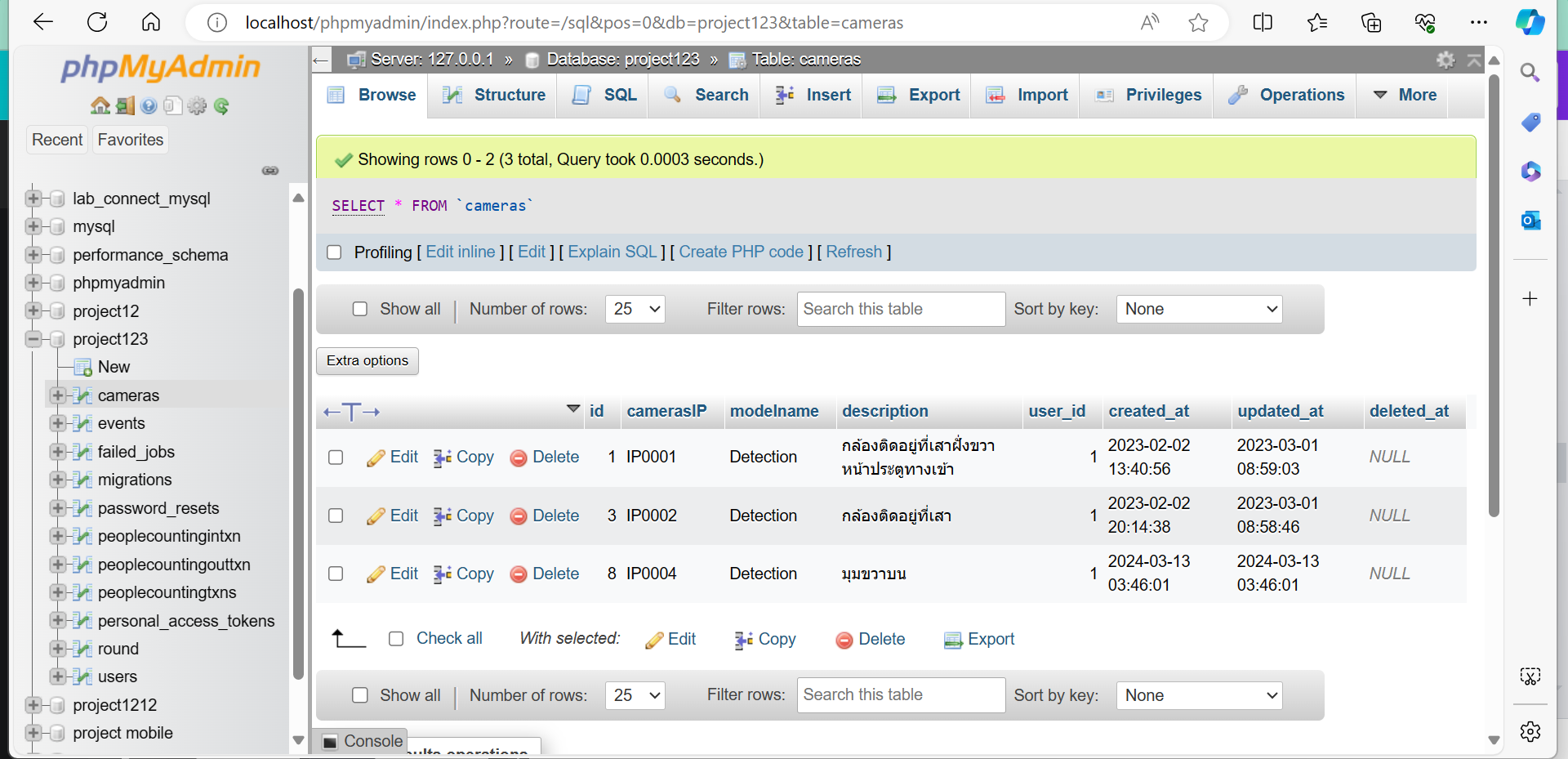The width and height of the screenshot is (1568, 759).
Task: Click the reload navigation panel icon
Action: 221,106
